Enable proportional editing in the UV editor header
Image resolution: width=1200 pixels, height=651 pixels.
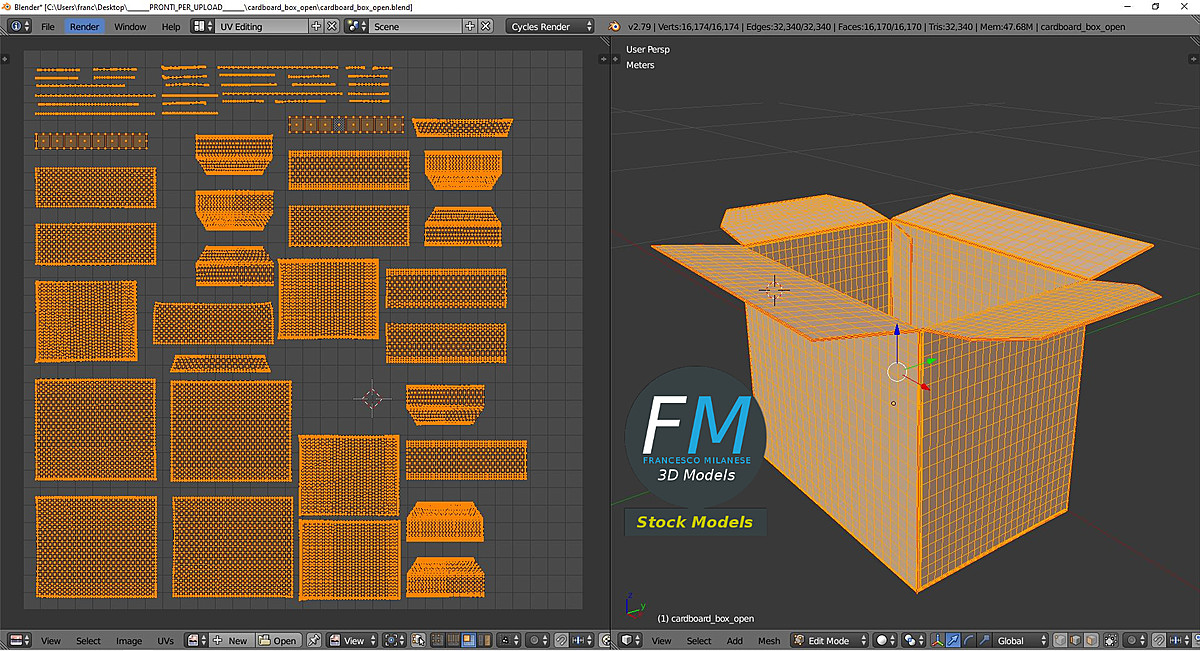[534, 643]
